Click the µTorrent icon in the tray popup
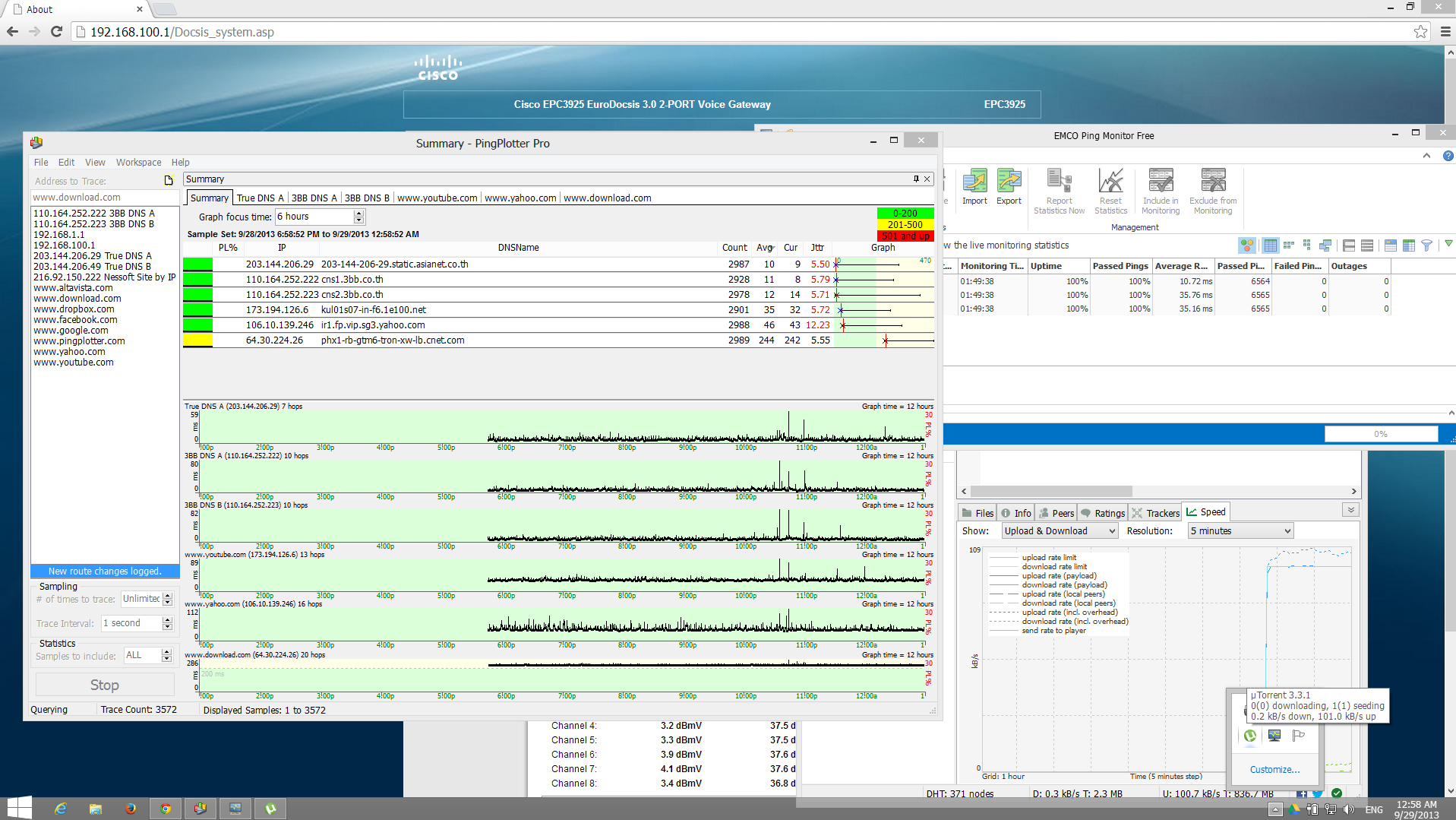Viewport: 1456px width, 820px height. [x=1250, y=736]
